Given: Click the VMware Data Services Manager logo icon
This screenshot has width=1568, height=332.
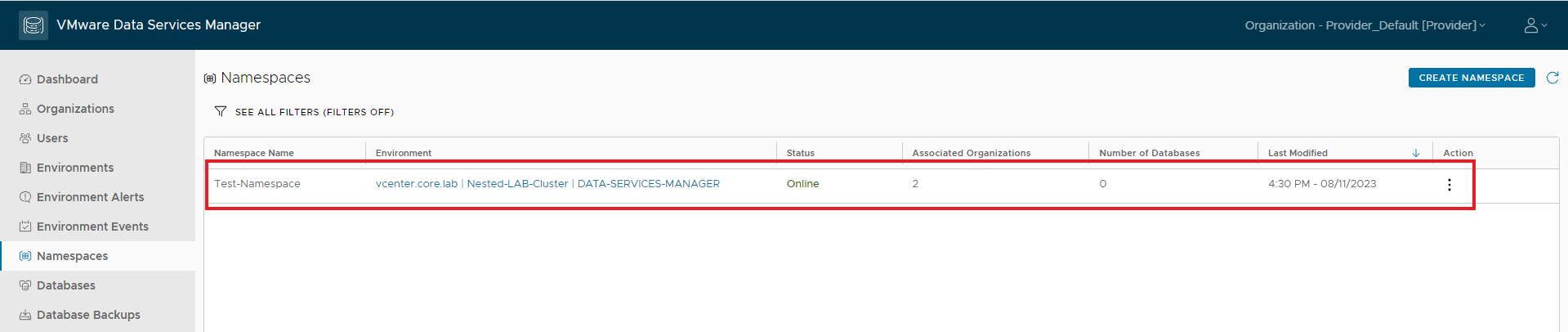Looking at the screenshot, I should click(x=34, y=25).
